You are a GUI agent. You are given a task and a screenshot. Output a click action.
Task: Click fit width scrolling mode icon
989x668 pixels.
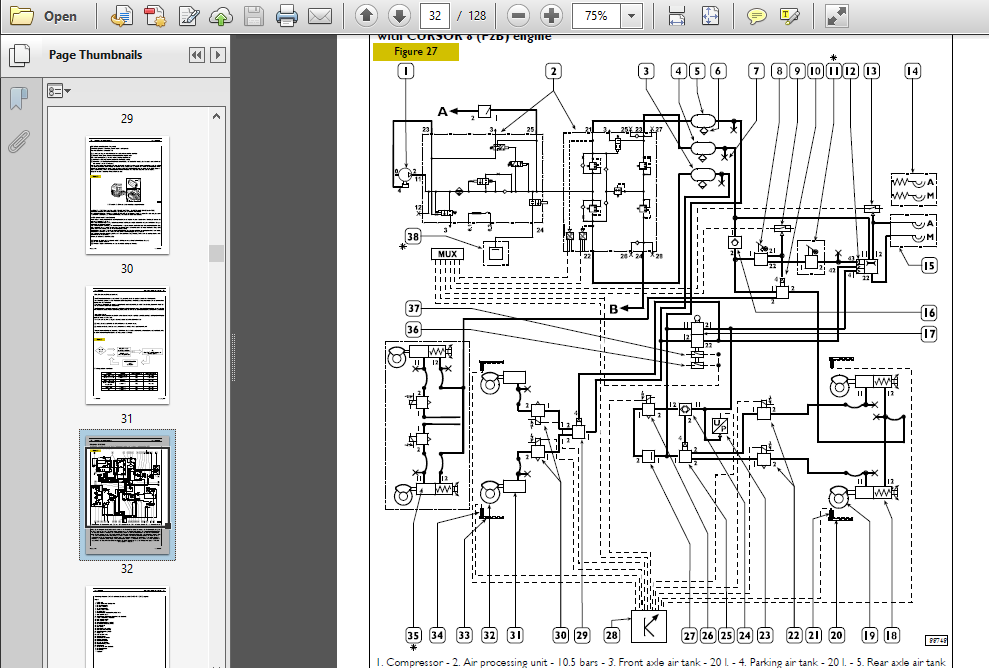point(677,16)
